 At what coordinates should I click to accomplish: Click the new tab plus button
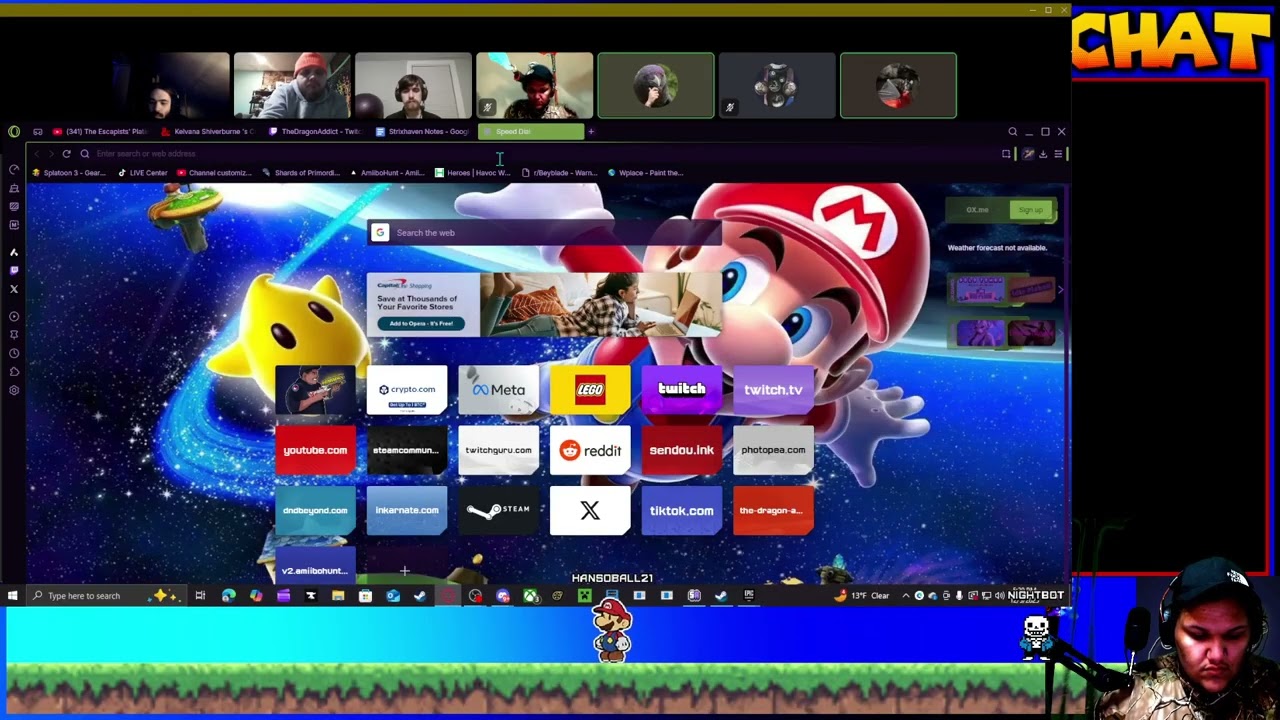pyautogui.click(x=591, y=131)
